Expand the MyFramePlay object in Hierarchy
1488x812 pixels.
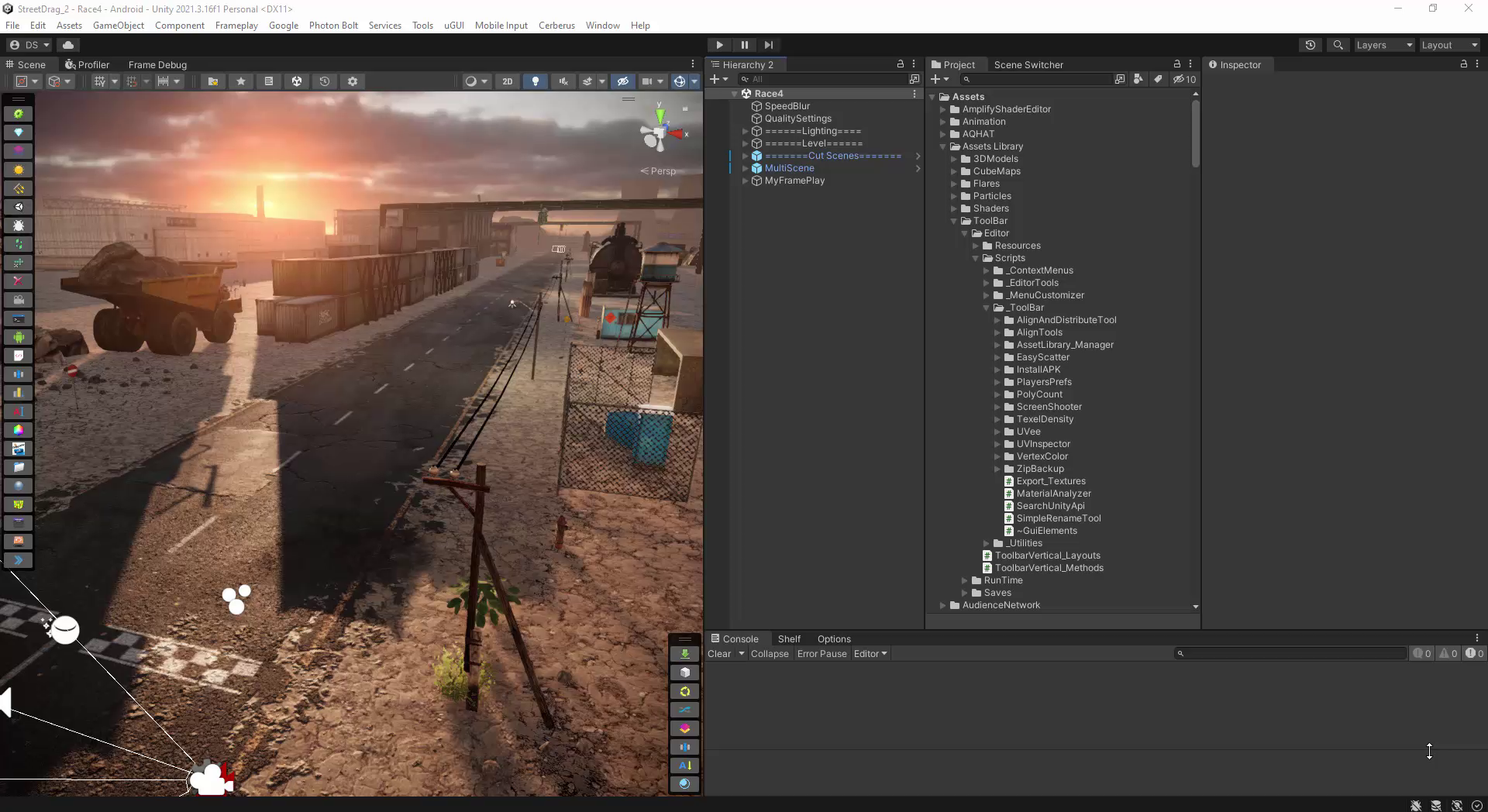pos(746,181)
